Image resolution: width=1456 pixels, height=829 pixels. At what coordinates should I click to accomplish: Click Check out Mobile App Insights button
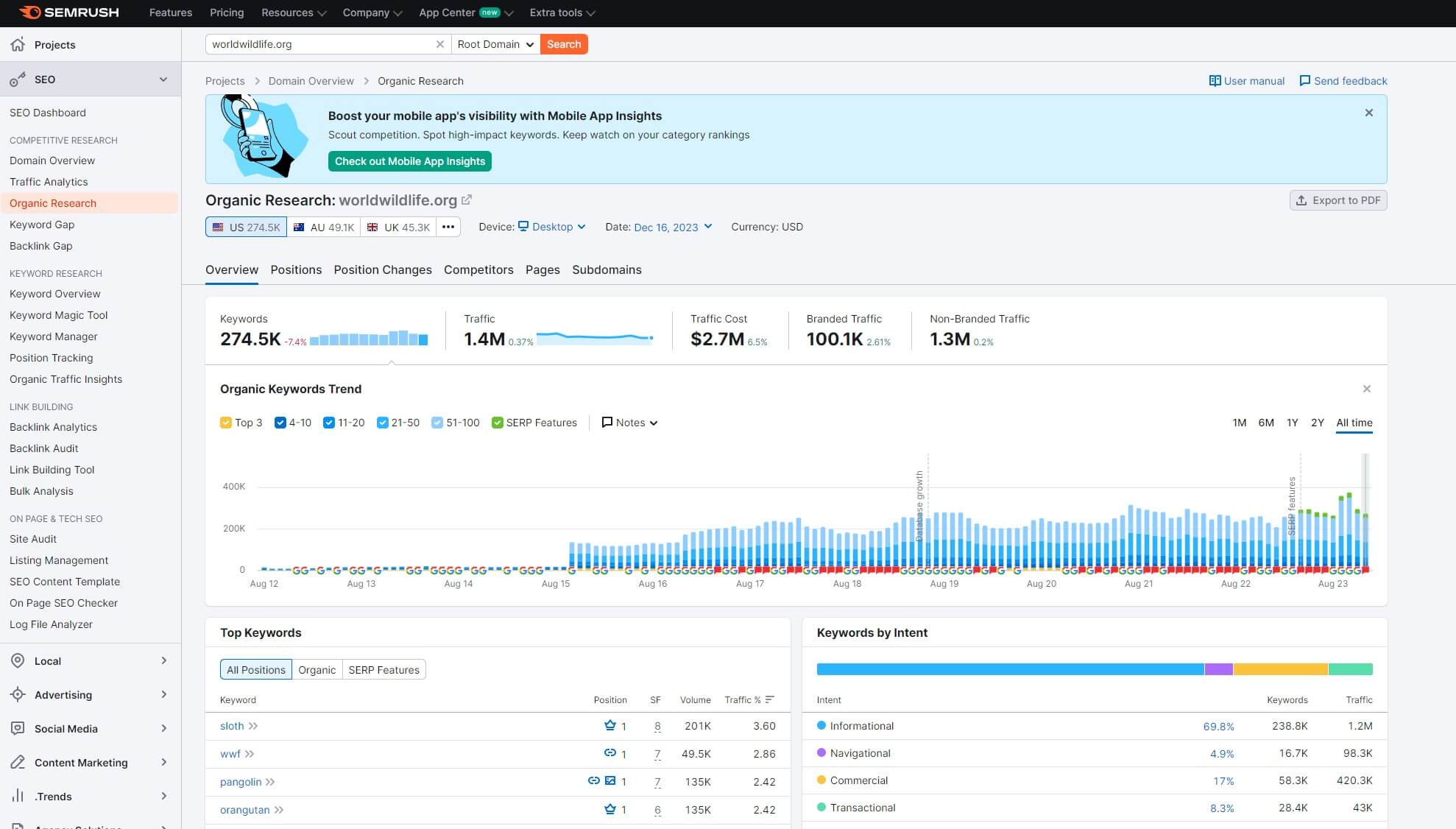(410, 161)
